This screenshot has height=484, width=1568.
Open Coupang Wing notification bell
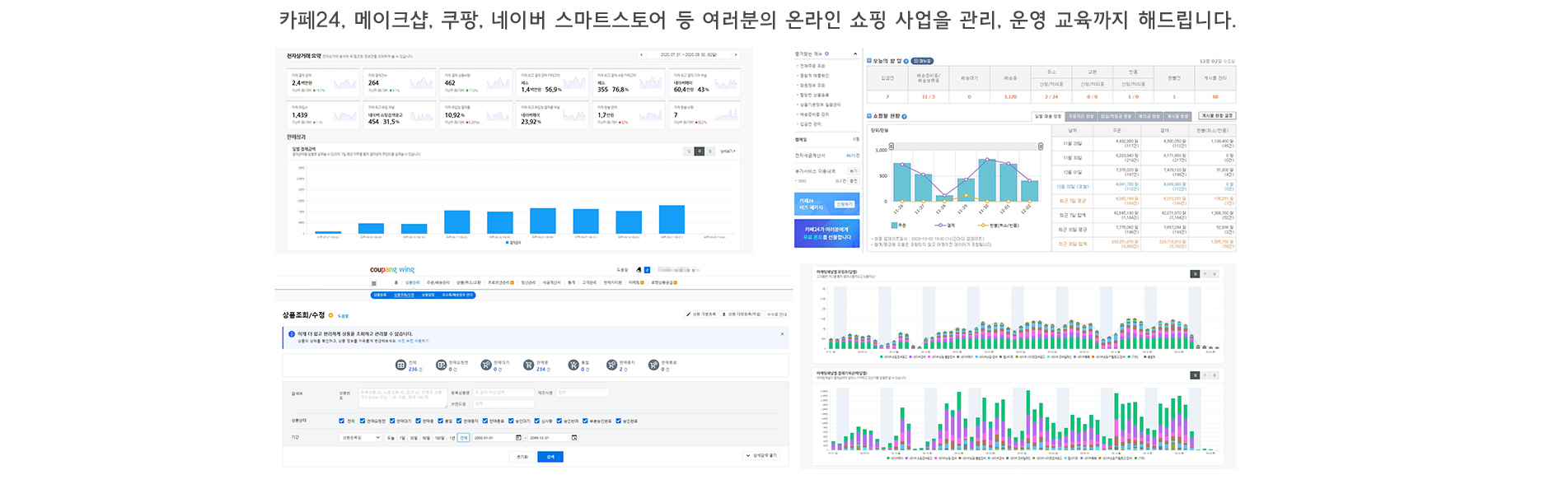(x=639, y=269)
